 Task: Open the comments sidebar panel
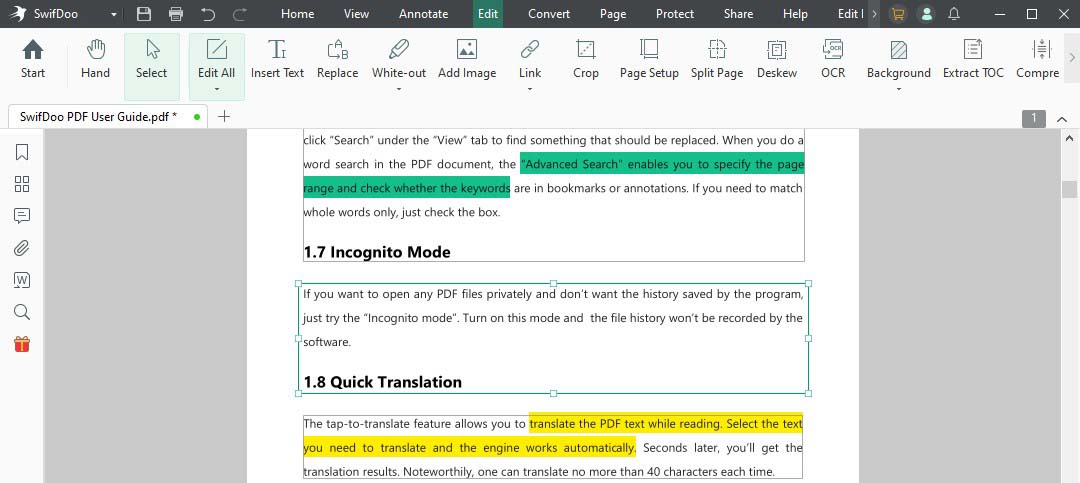click(22, 216)
